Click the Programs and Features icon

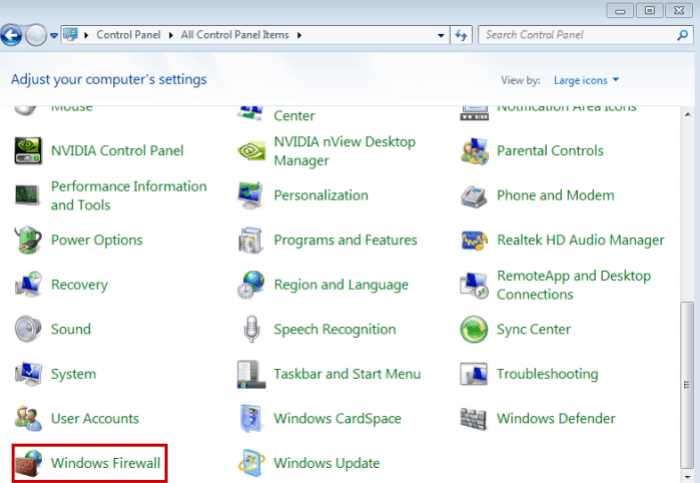(251, 240)
